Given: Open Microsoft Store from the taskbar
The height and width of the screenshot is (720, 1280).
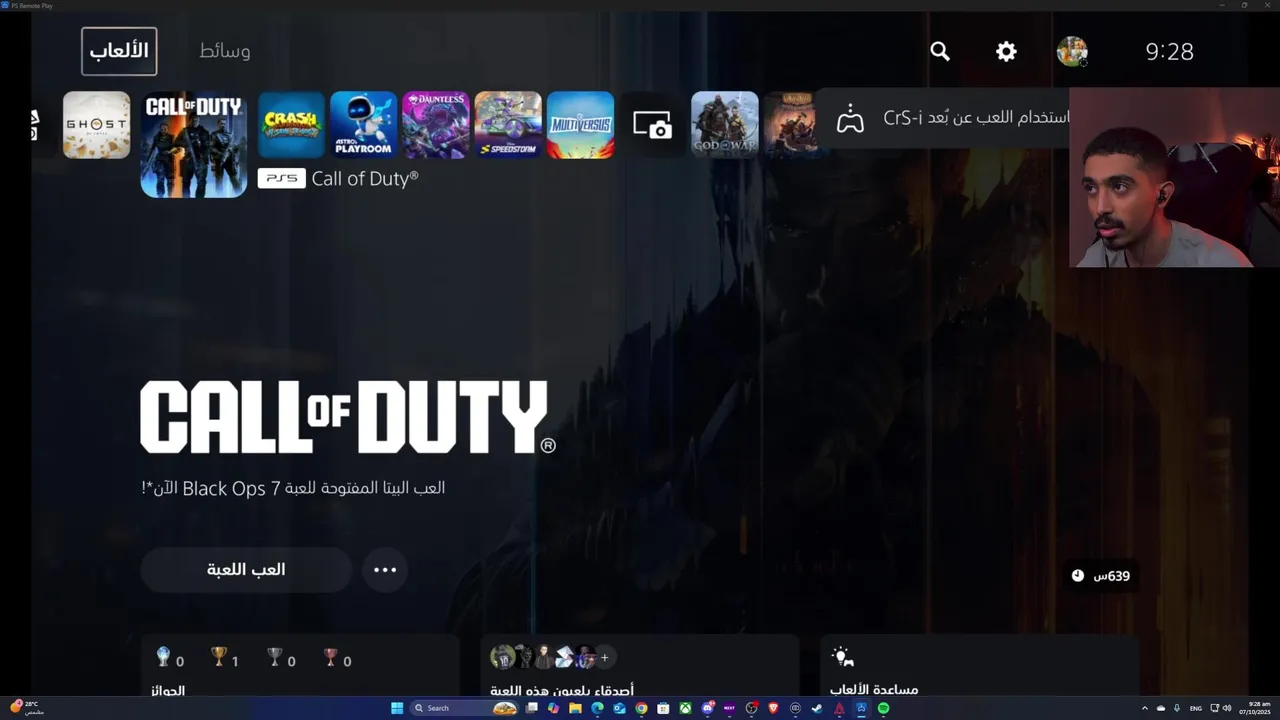Looking at the screenshot, I should point(663,708).
